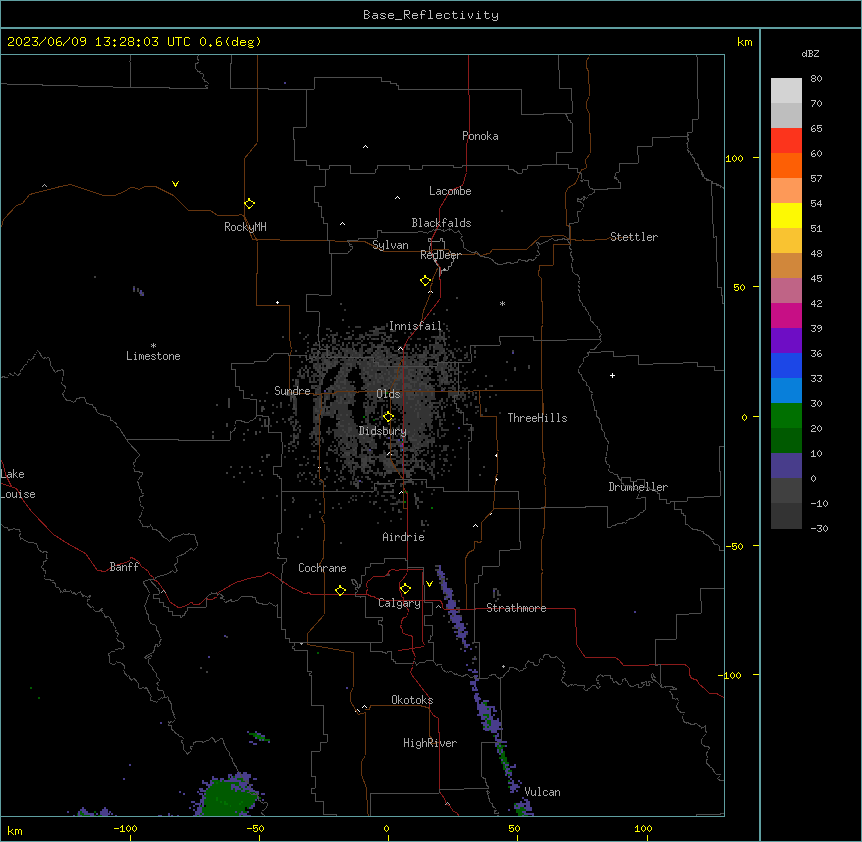Viewport: 862px width, 842px height.
Task: Click the Airdrie city label
Action: coord(404,537)
